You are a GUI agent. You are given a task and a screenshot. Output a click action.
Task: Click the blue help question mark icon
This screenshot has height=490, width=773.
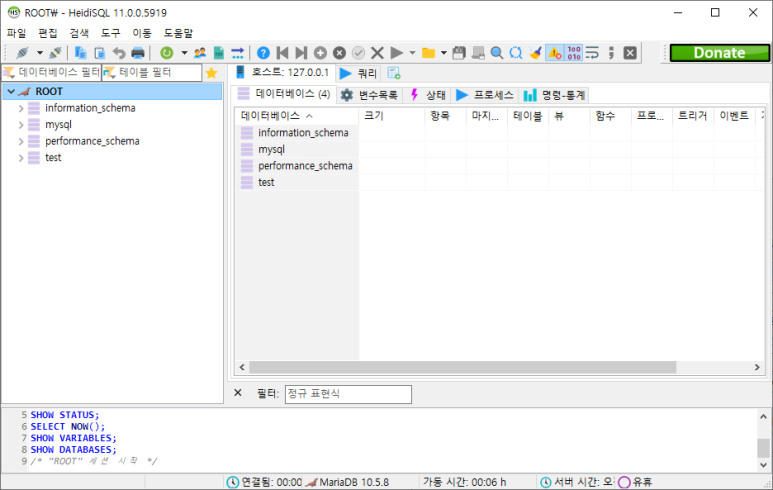click(x=263, y=53)
